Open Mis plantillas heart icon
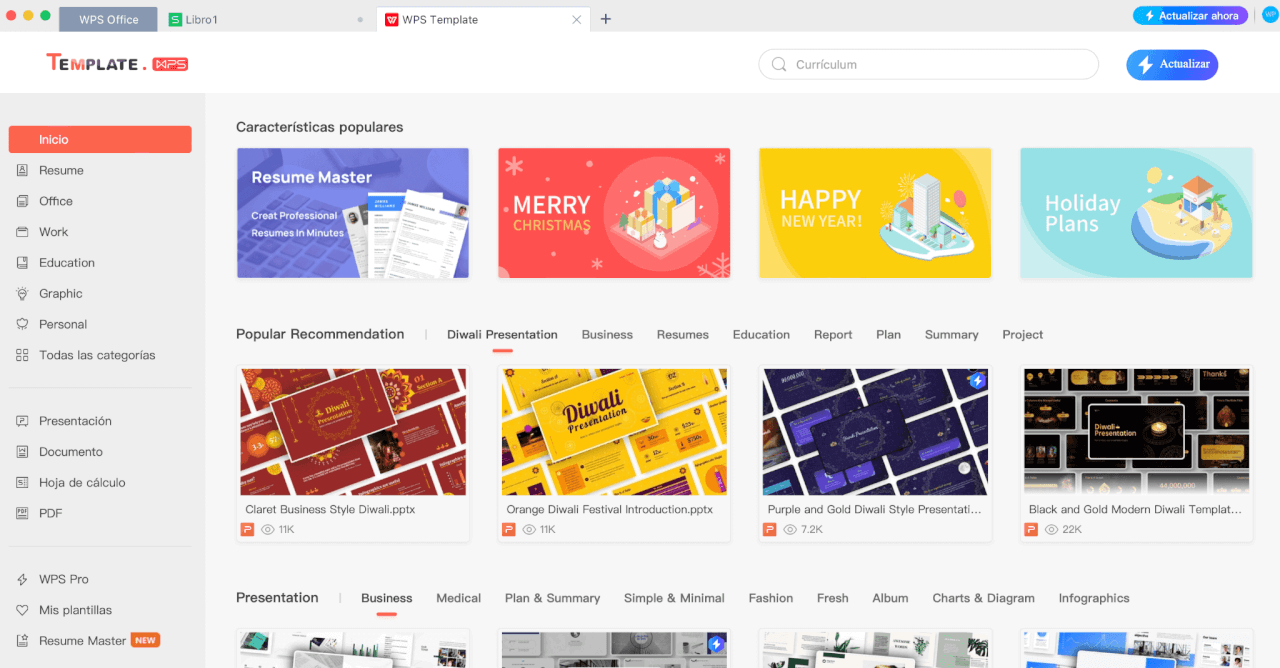 tap(22, 611)
